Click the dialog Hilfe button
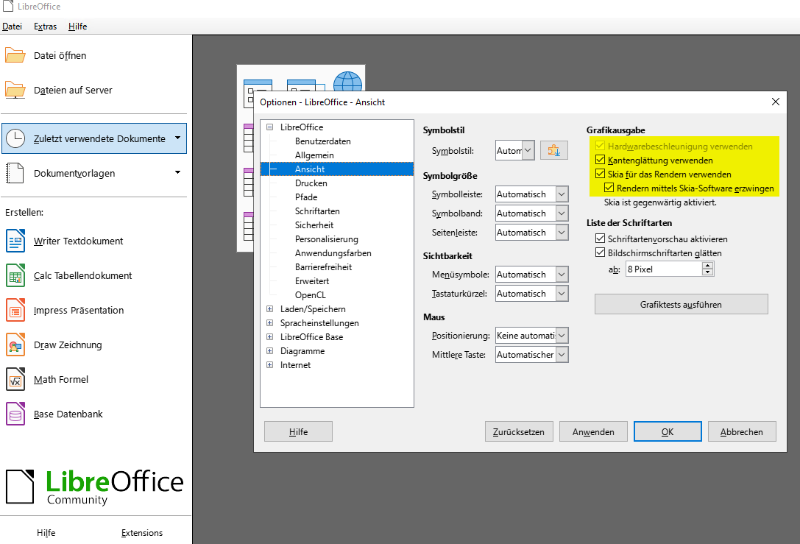 [x=298, y=432]
